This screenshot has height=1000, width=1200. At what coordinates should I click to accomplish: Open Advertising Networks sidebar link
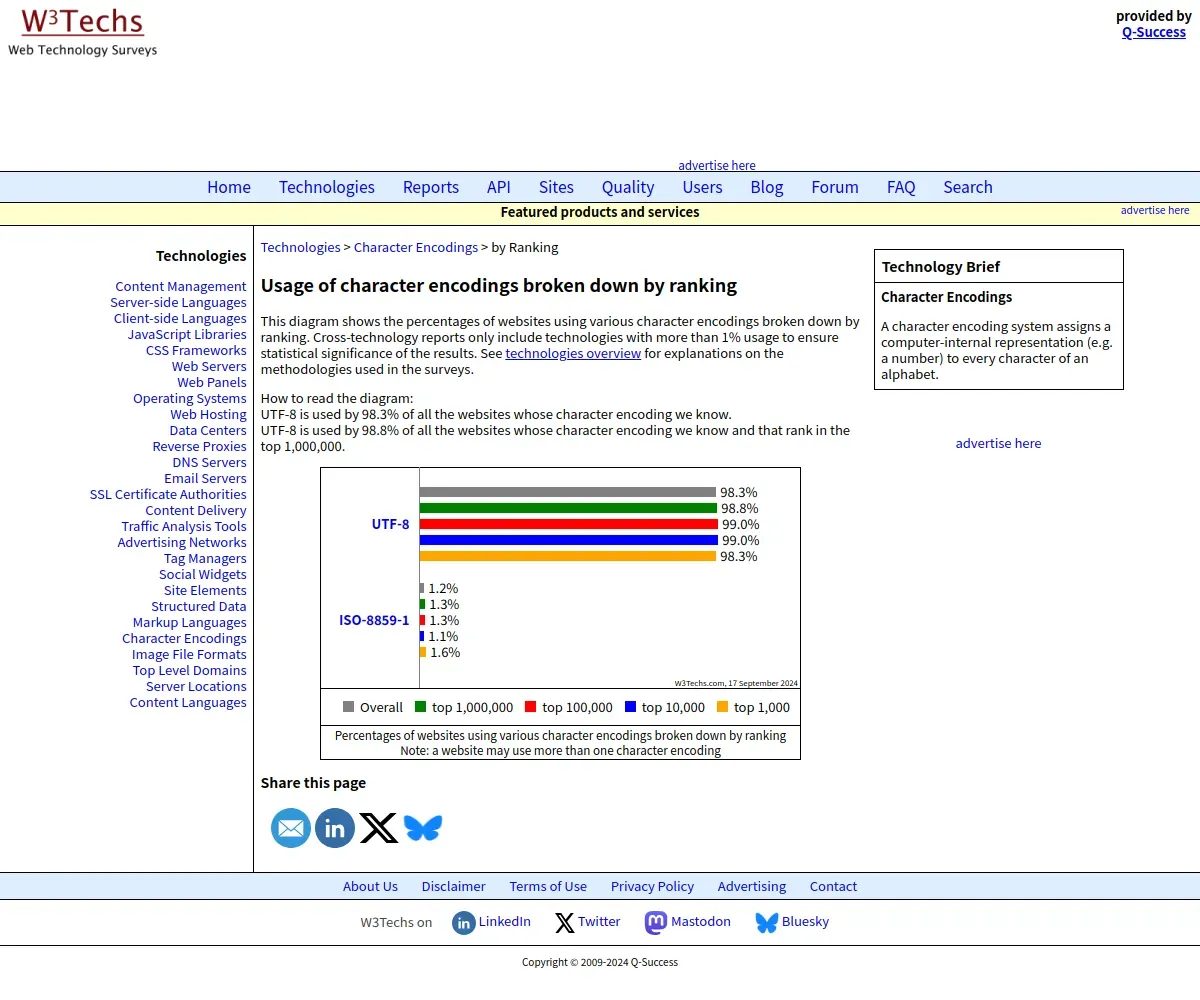(182, 542)
